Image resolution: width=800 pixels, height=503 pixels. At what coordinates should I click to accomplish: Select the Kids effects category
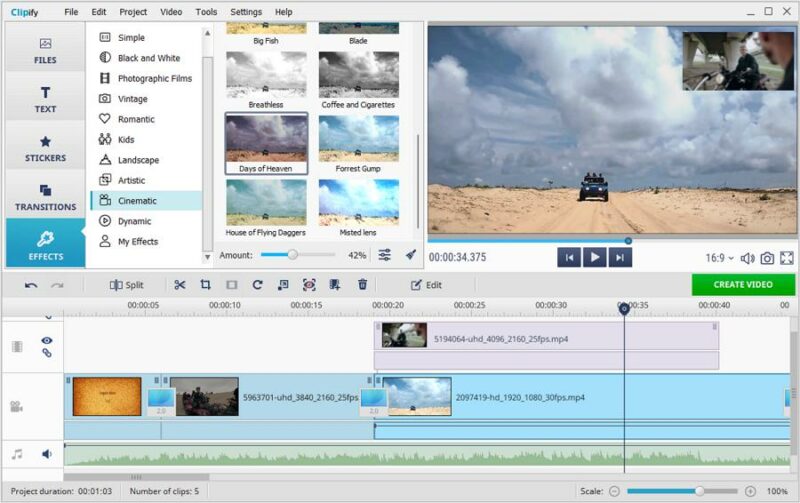(x=146, y=139)
